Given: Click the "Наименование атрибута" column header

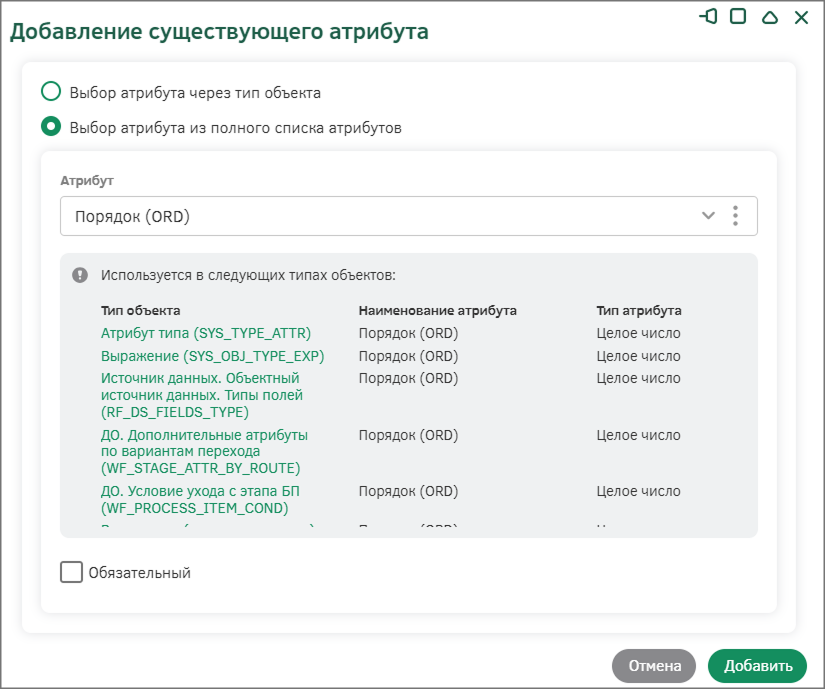Looking at the screenshot, I should click(437, 311).
